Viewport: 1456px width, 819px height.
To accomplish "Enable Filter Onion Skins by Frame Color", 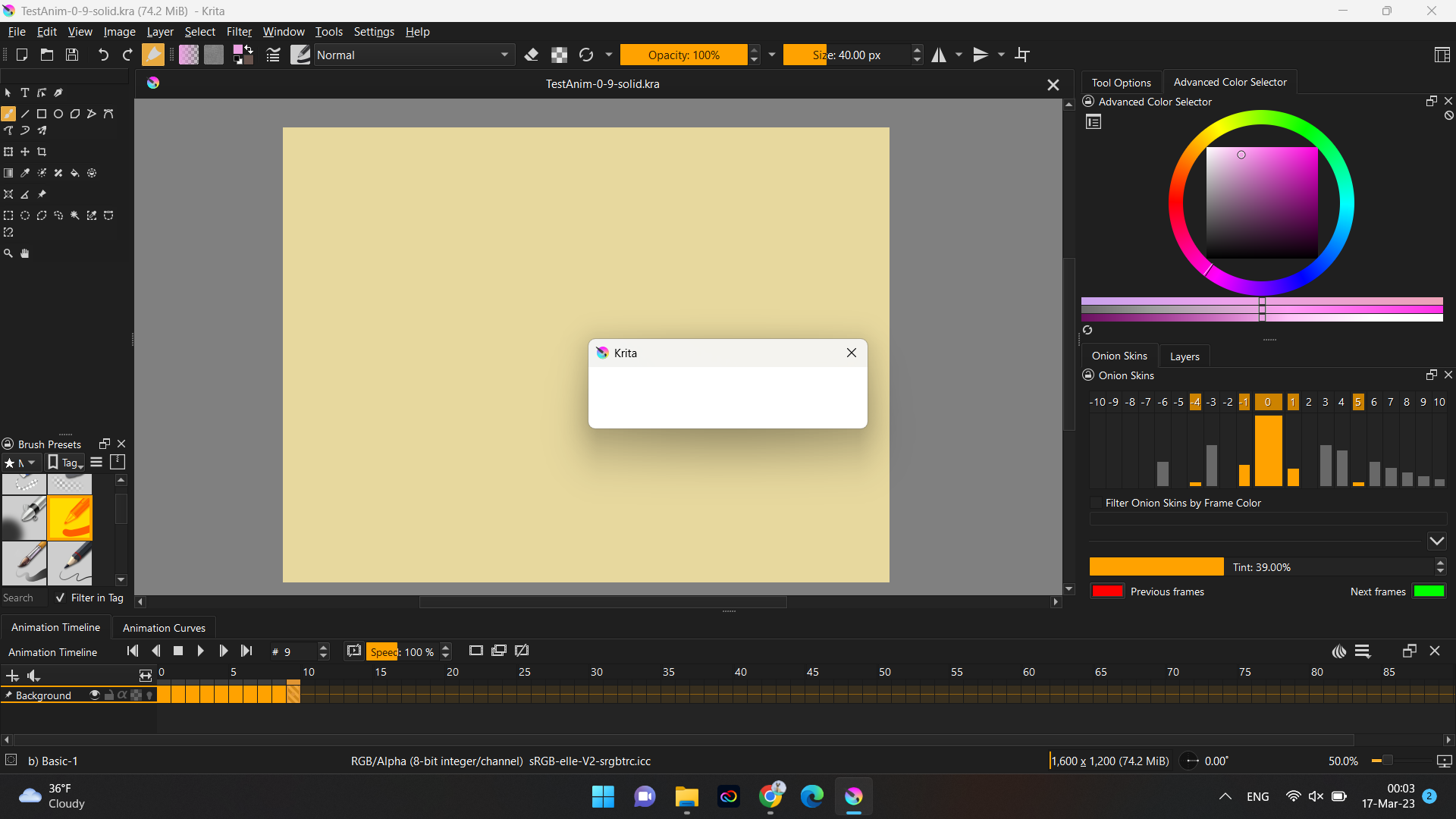I will 1096,503.
